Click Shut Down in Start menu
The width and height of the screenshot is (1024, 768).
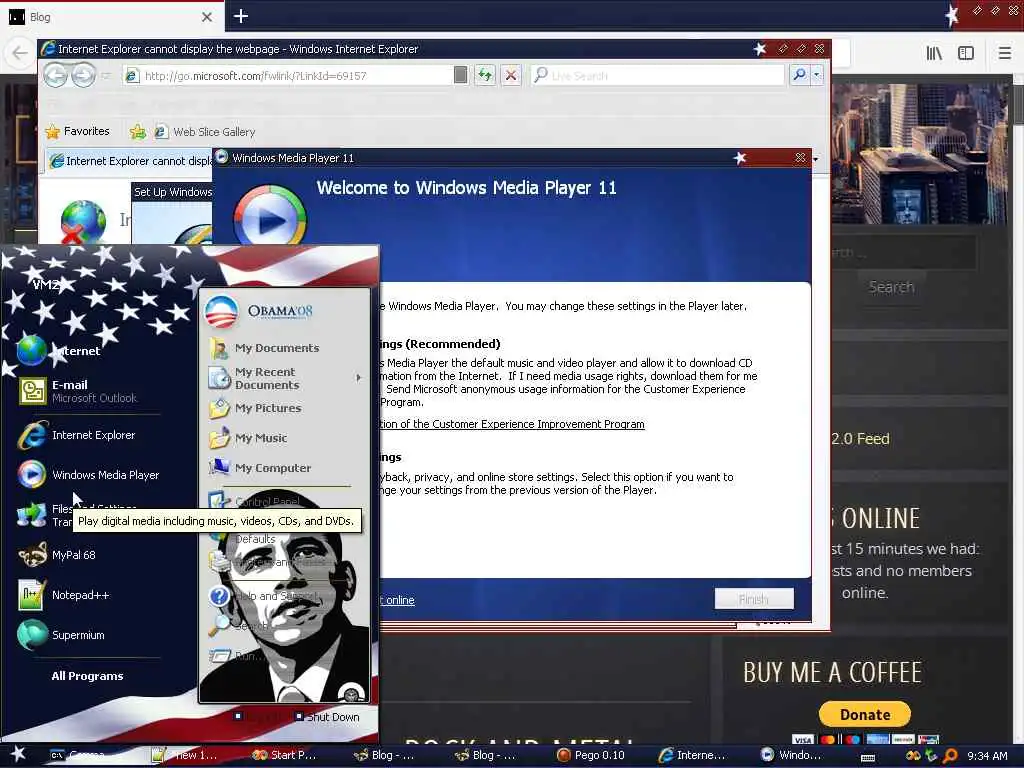327,717
